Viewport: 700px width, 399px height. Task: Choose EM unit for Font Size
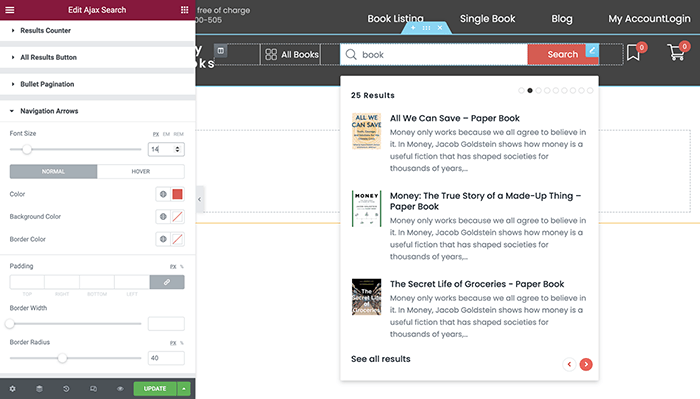tap(167, 134)
